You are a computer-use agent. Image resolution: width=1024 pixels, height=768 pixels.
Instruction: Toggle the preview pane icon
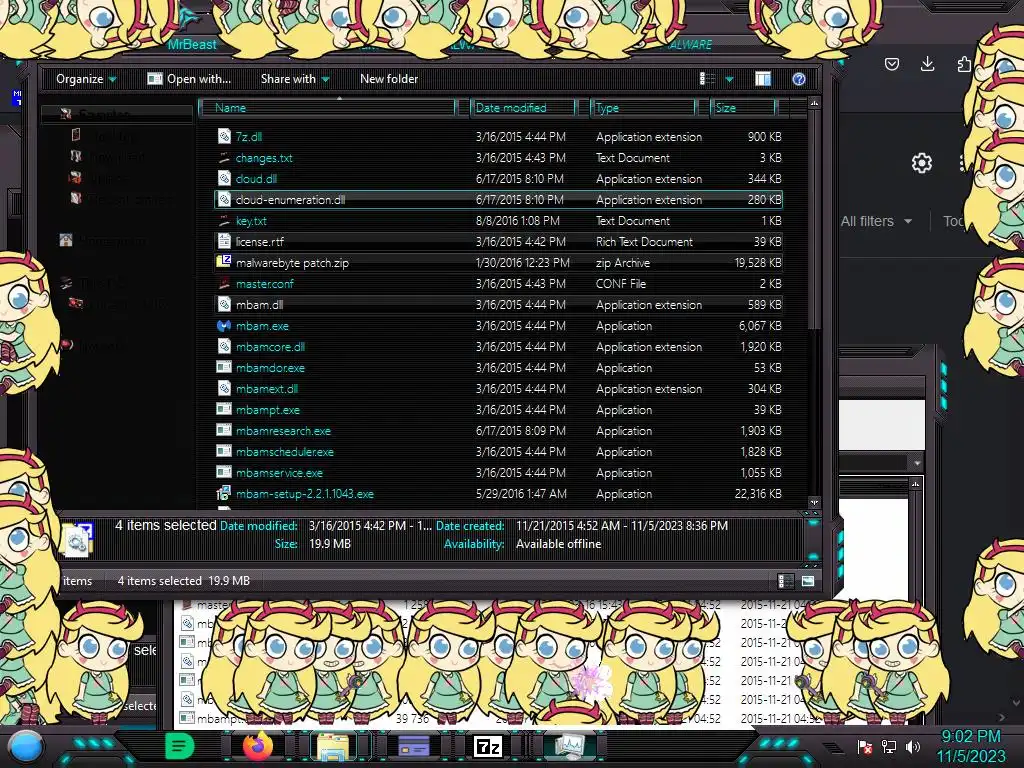[x=763, y=79]
